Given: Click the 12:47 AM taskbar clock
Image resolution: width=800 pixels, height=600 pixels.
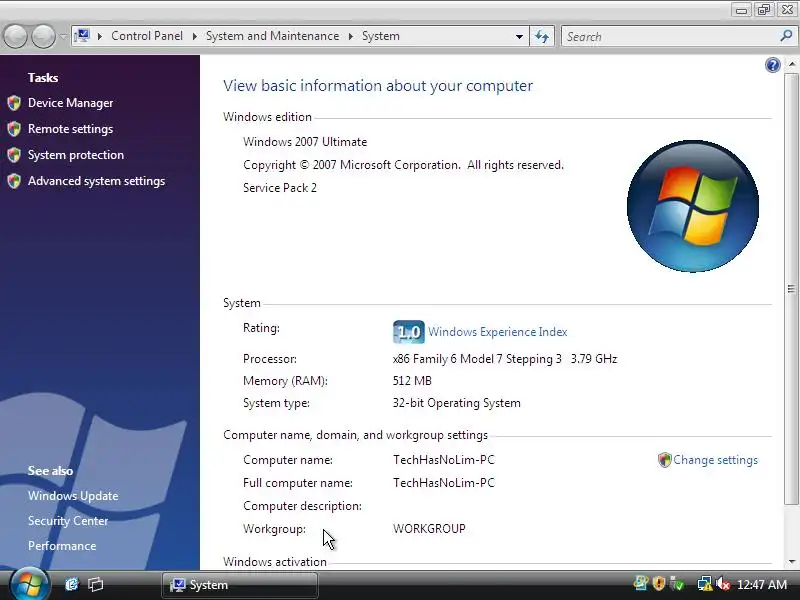Looking at the screenshot, I should coord(762,585).
